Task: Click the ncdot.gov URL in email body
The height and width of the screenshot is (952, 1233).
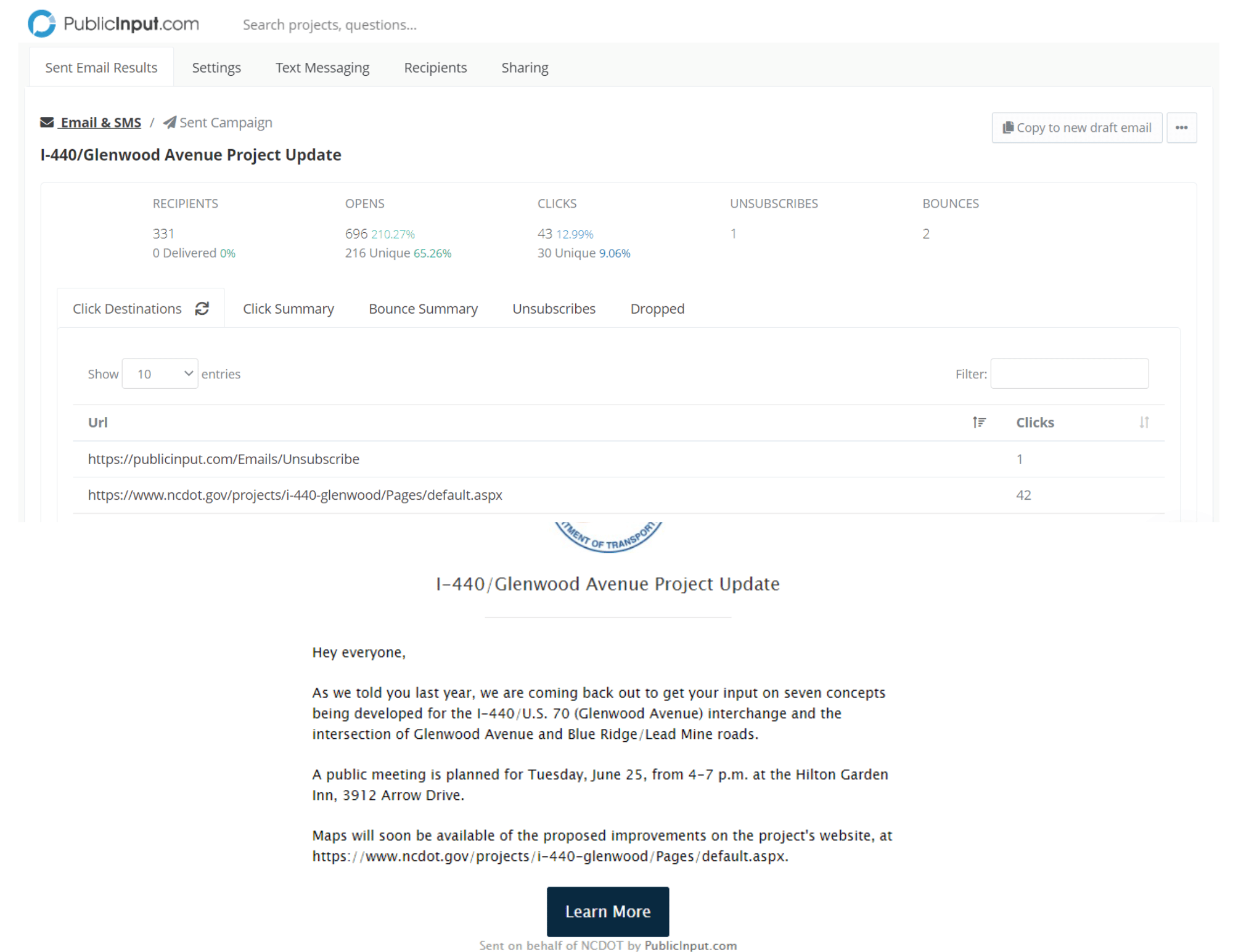Action: click(550, 856)
